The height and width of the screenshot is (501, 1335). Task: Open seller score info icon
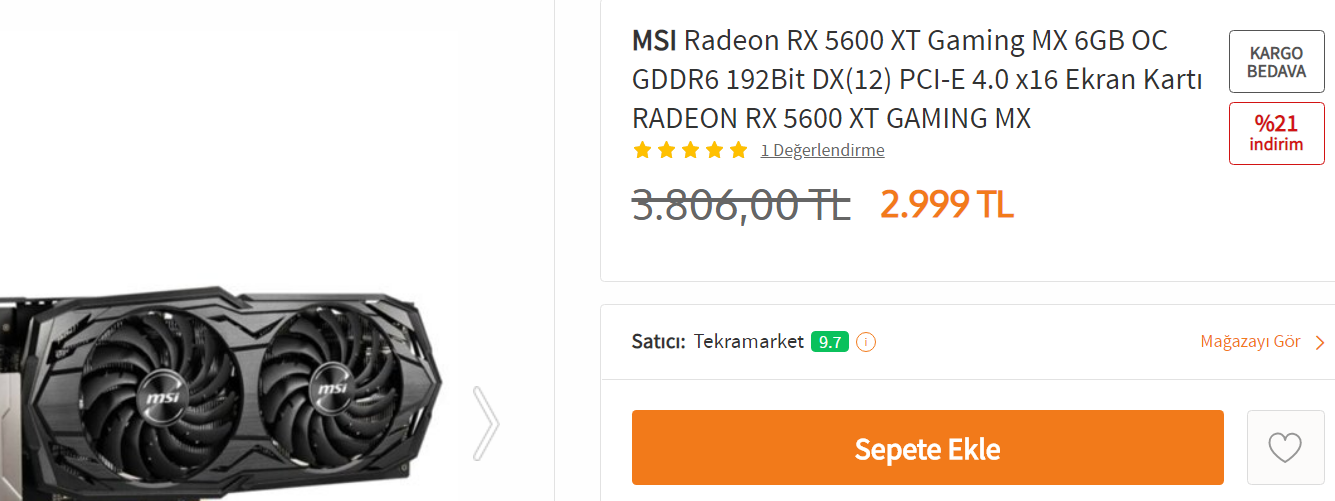click(x=866, y=342)
